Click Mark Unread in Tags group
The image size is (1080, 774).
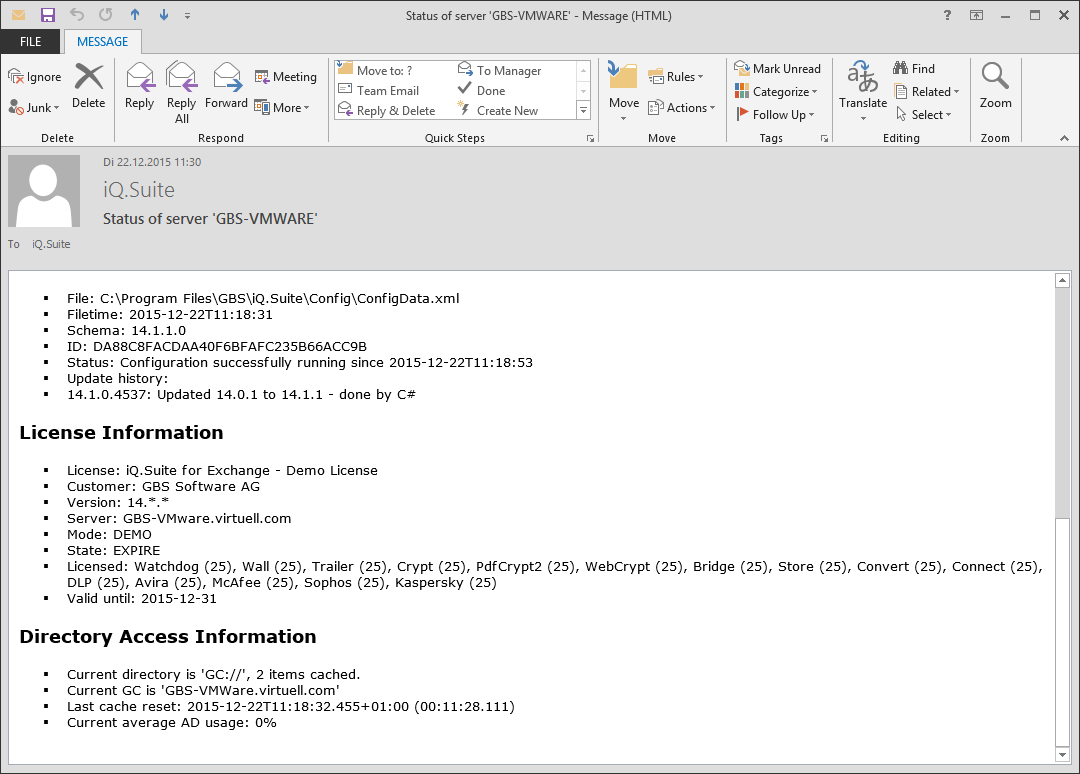click(x=777, y=69)
